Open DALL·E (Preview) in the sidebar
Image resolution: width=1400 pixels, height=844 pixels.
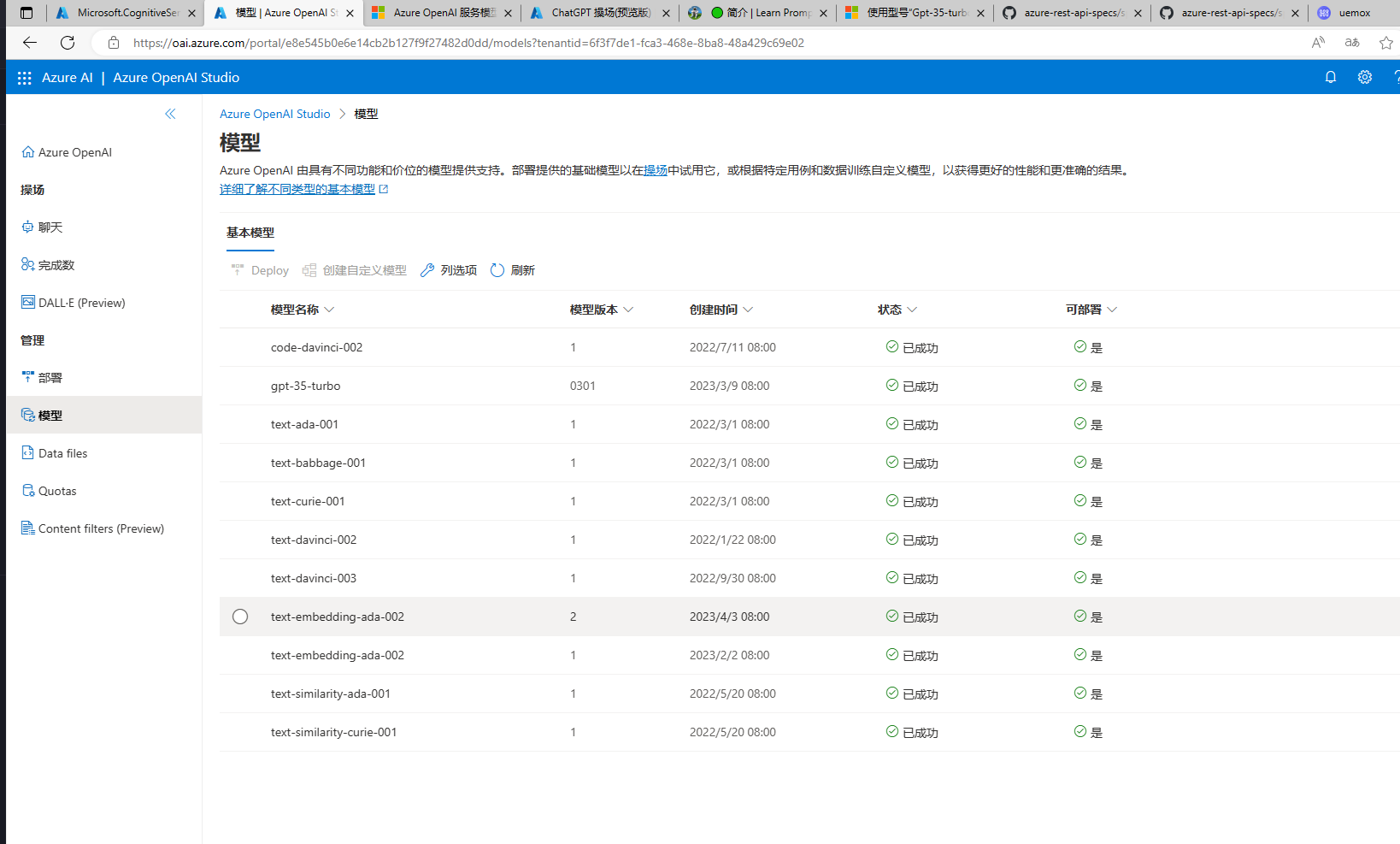click(81, 302)
